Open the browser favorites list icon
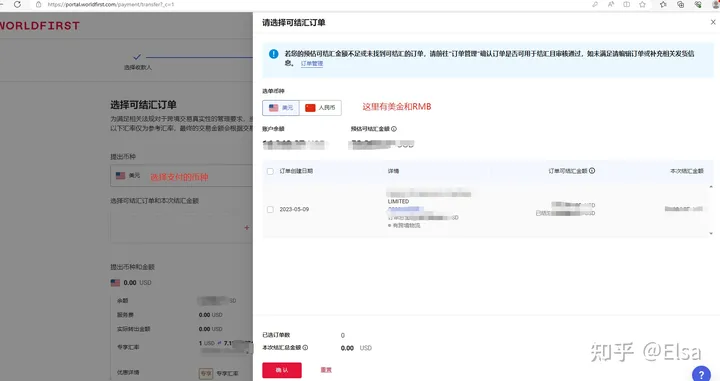This screenshot has height=381, width=720. [x=663, y=4]
